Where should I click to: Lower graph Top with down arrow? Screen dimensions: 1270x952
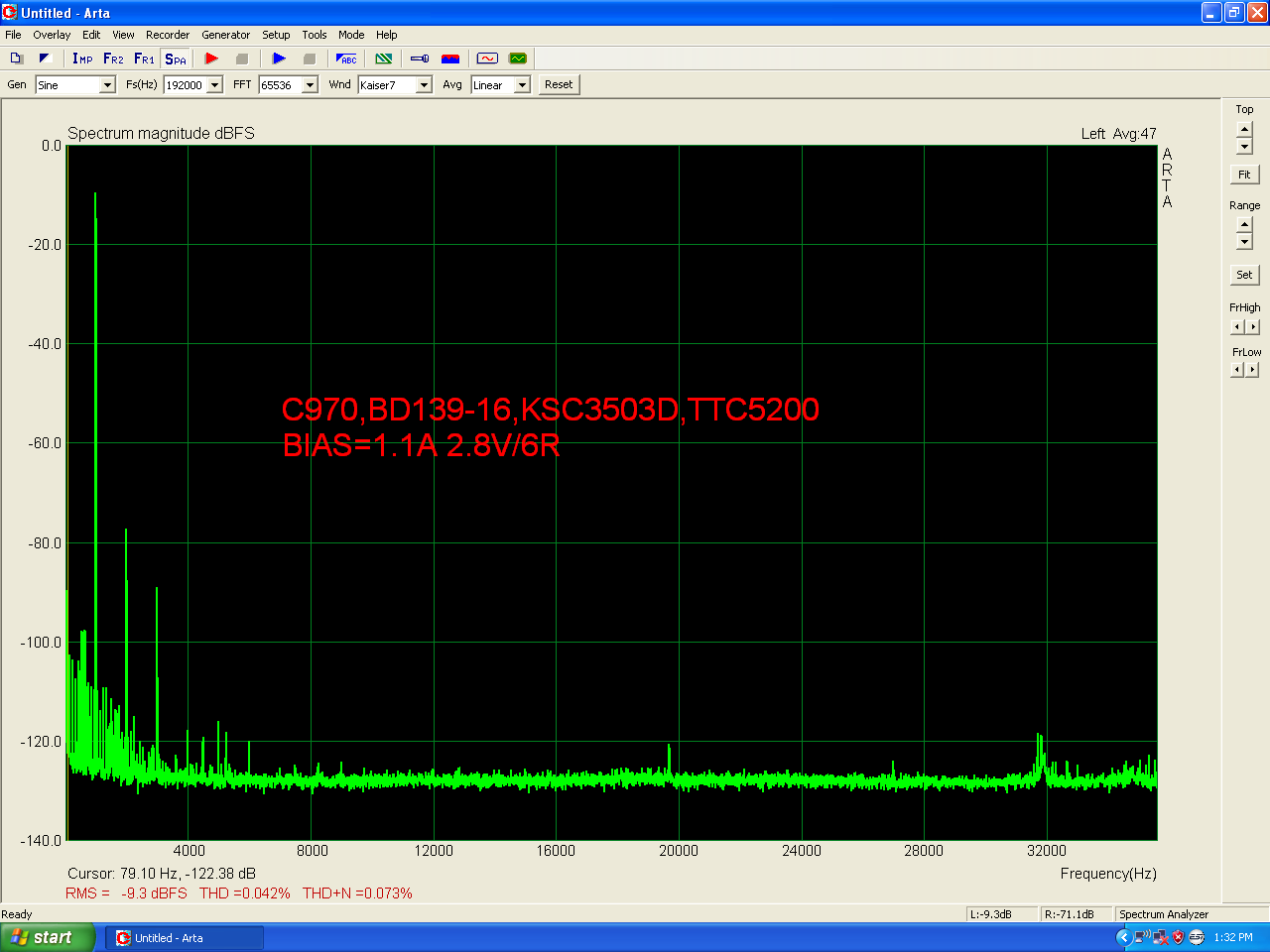tap(1244, 147)
